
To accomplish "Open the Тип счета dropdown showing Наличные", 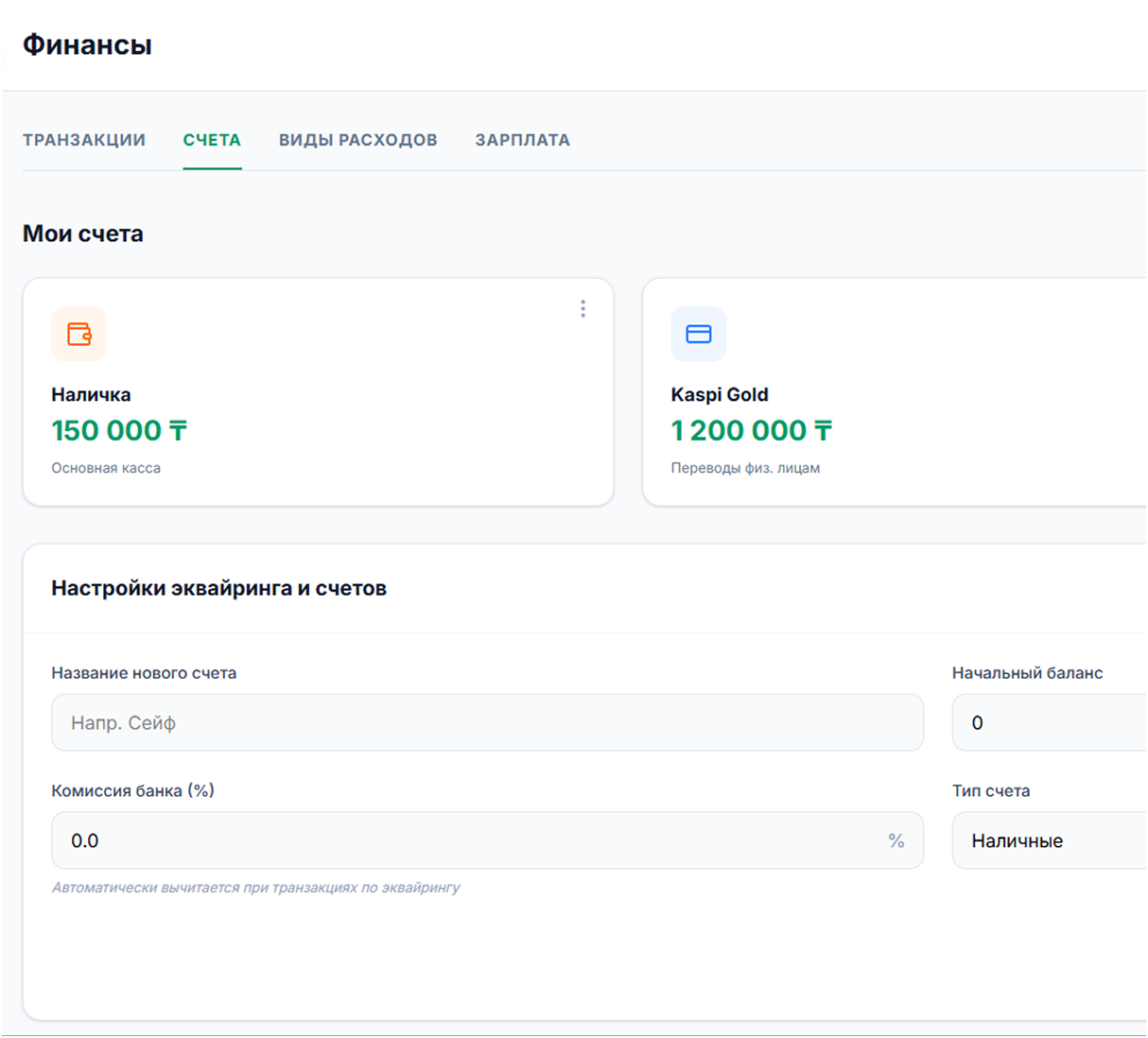I will [x=1050, y=840].
